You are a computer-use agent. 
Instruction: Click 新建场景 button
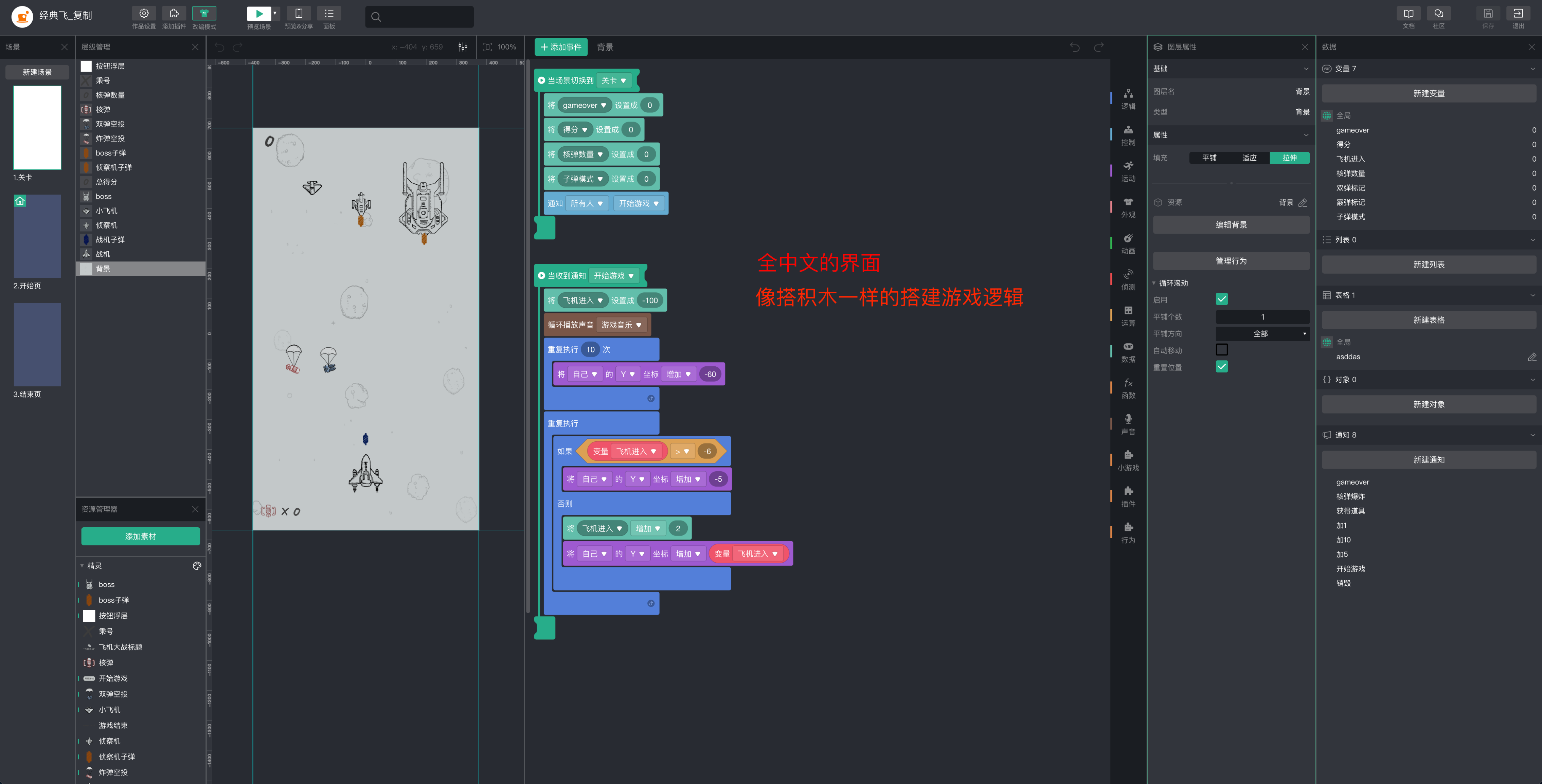coord(37,72)
